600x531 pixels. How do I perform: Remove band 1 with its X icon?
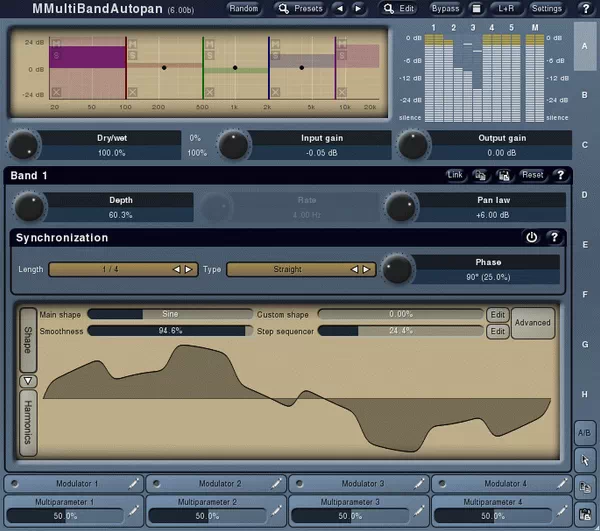coord(56,92)
